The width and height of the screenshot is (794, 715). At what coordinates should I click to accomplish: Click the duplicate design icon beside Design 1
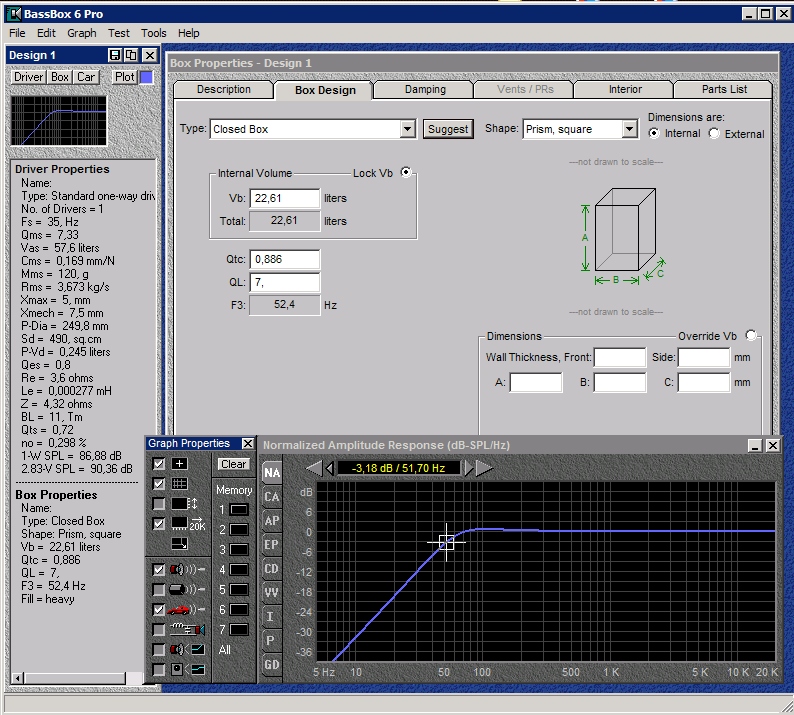tap(131, 55)
